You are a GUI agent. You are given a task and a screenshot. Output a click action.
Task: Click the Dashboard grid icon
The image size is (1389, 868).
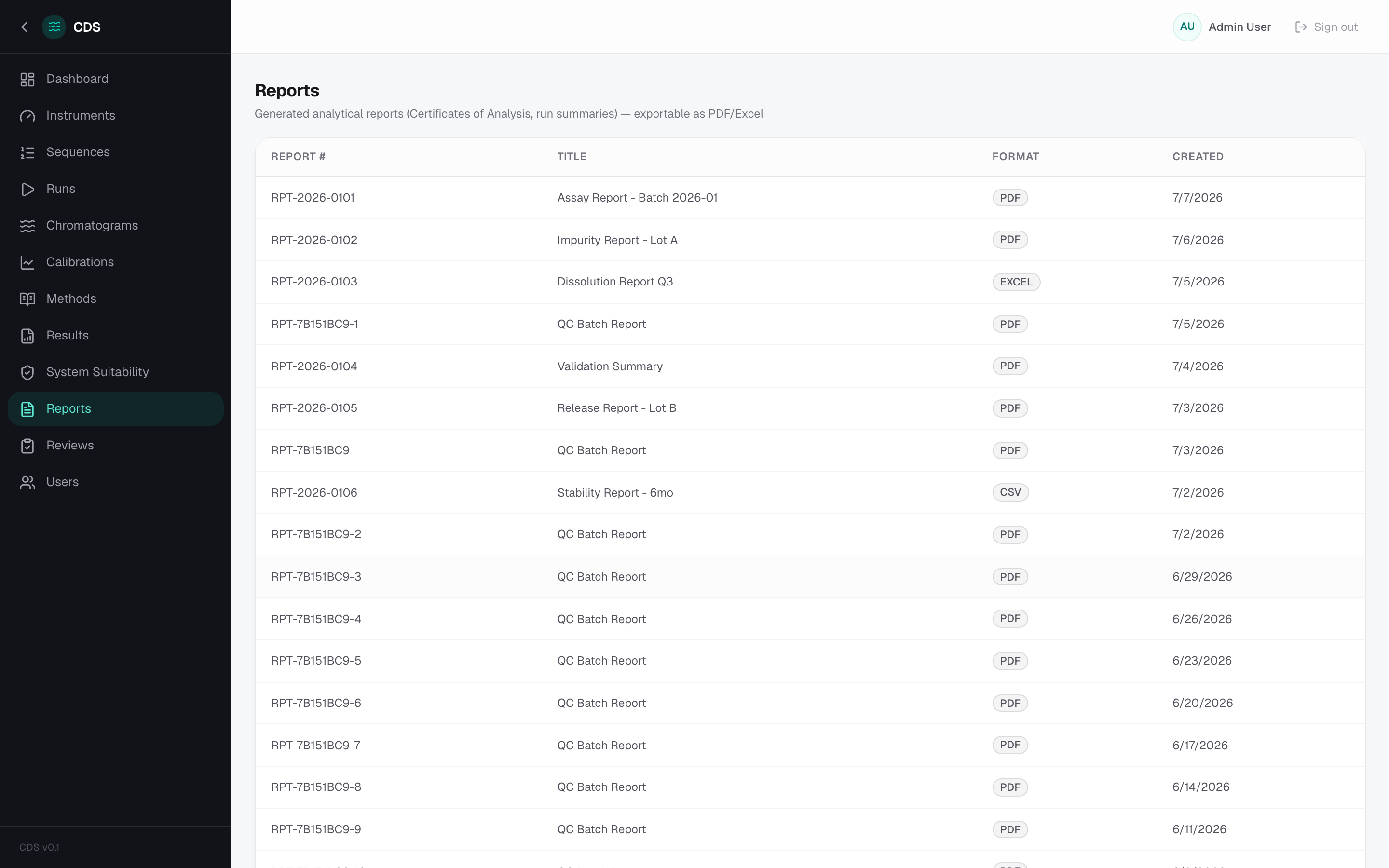pos(27,79)
